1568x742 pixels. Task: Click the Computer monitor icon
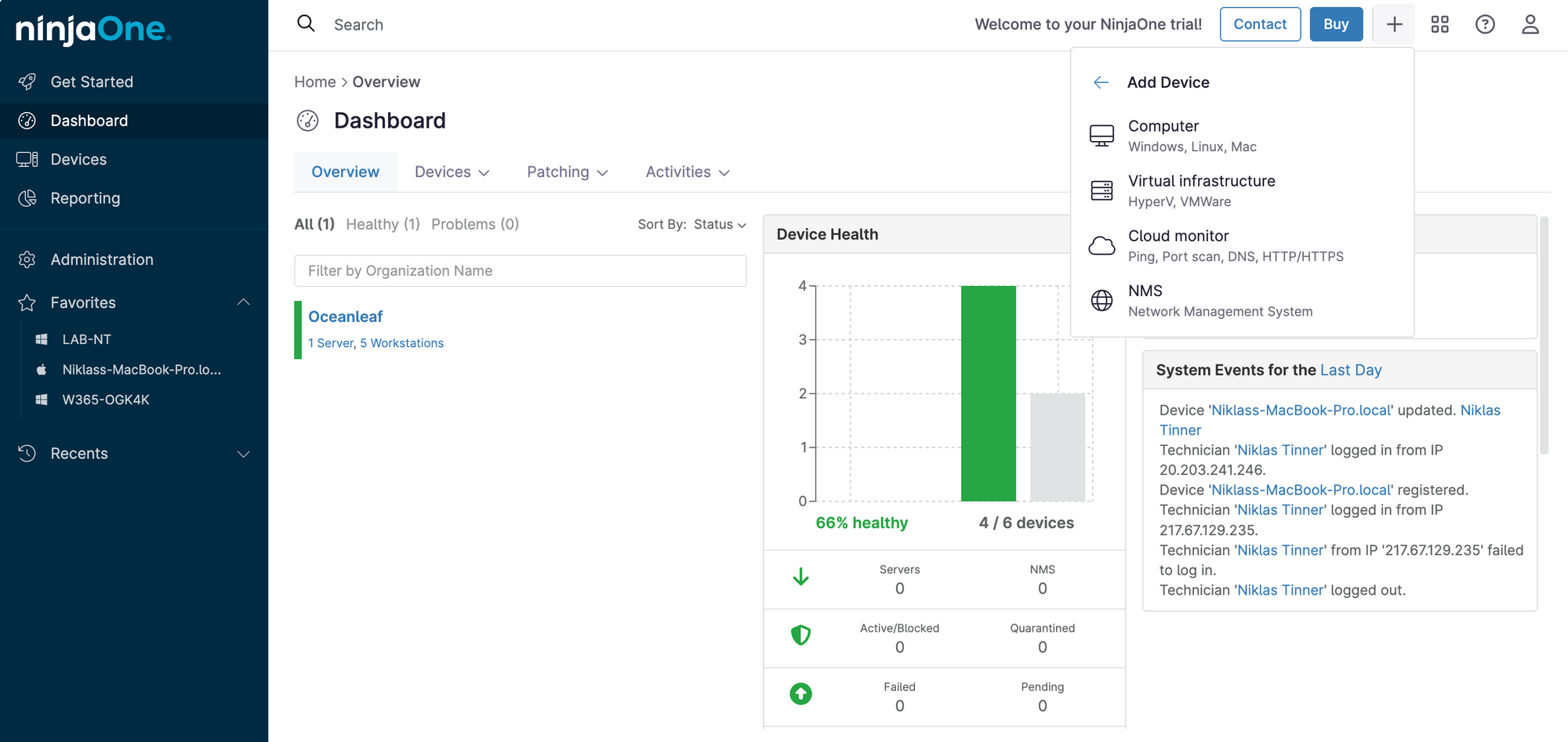tap(1102, 136)
